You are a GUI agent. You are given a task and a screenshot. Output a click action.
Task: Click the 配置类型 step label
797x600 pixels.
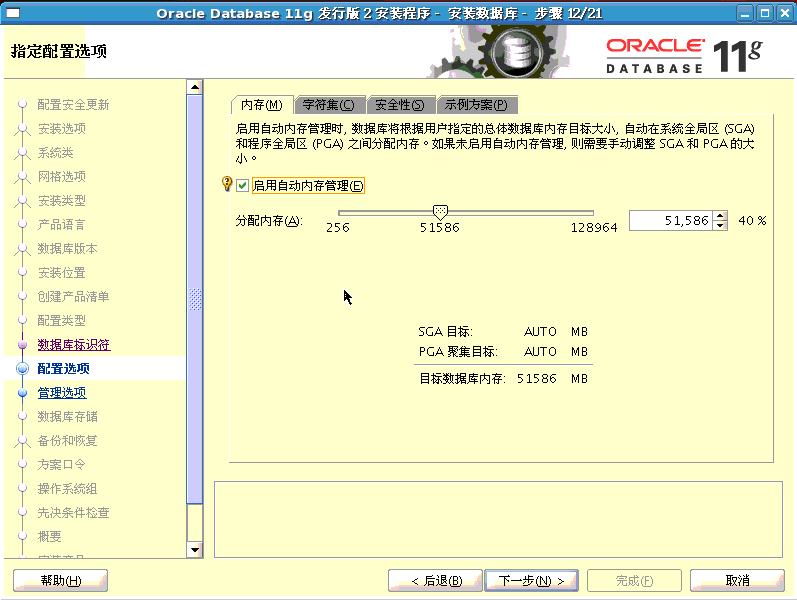coord(62,321)
